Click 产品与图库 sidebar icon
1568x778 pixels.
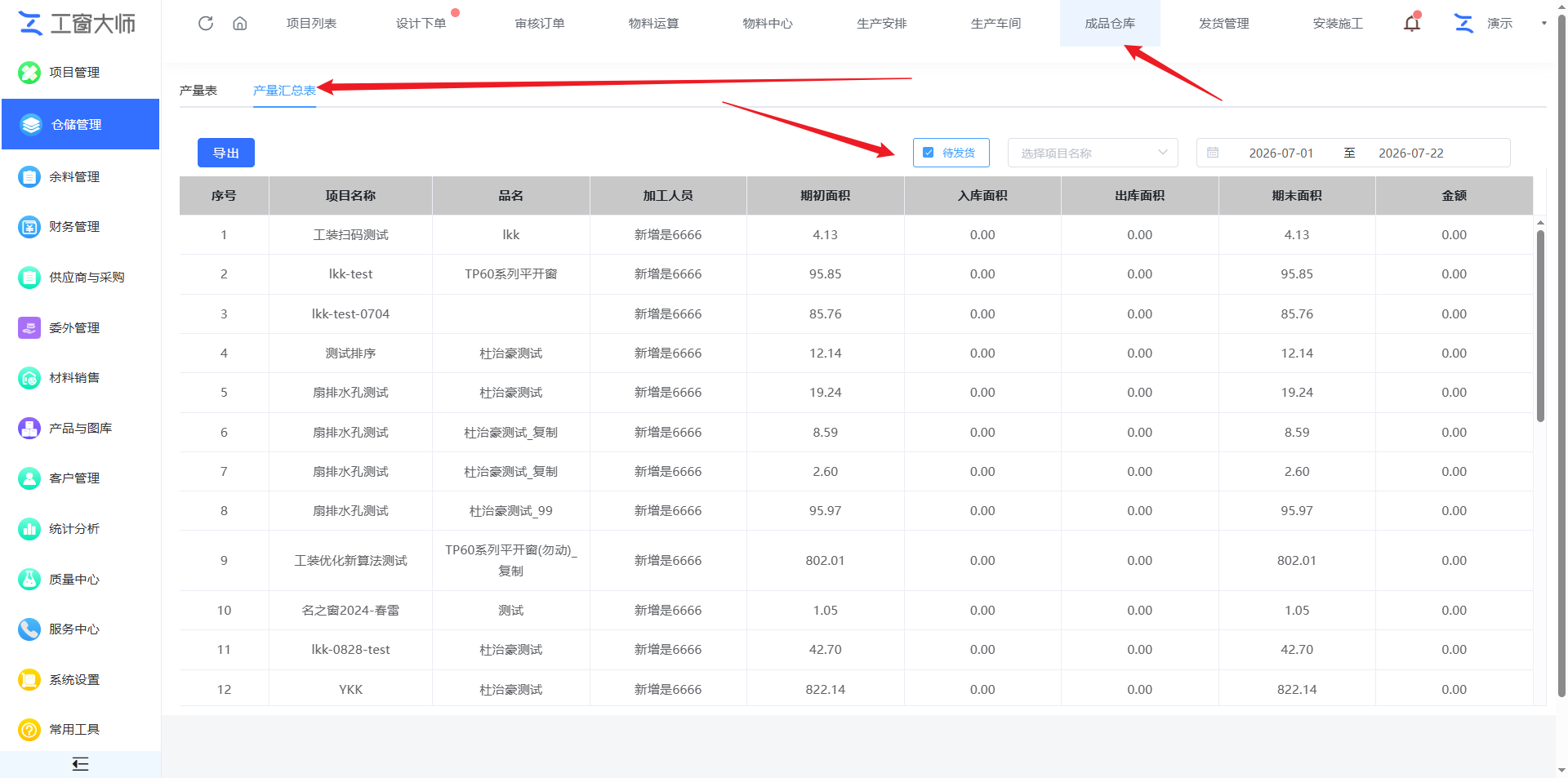coord(29,428)
